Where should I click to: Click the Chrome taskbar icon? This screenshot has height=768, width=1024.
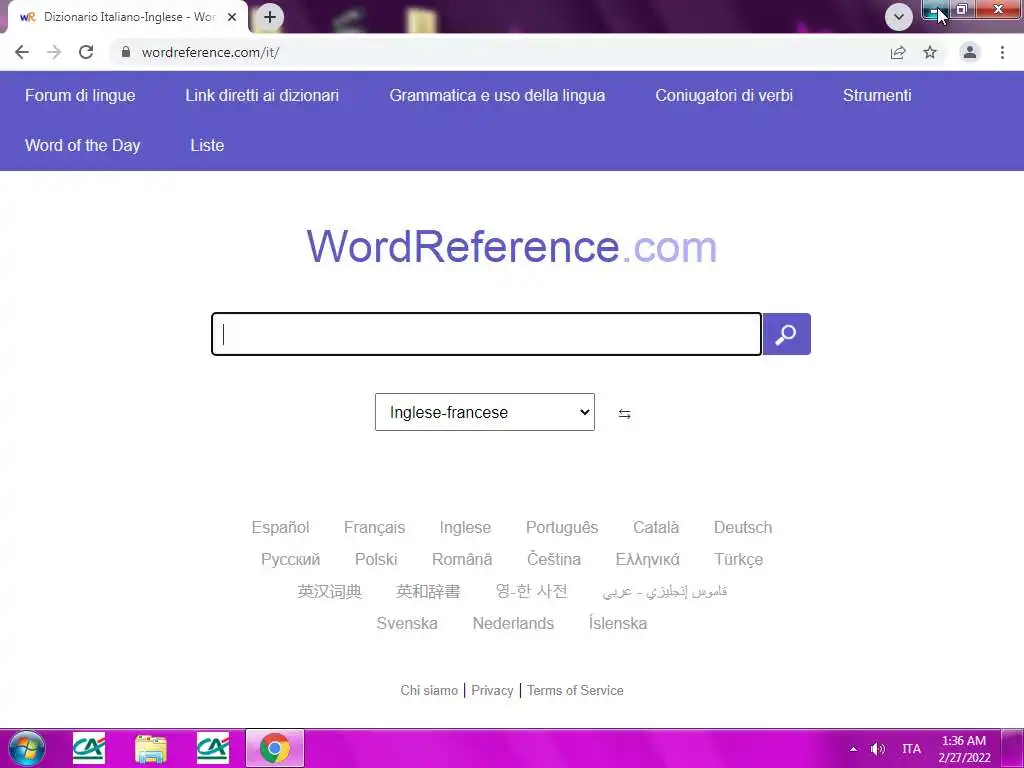click(275, 748)
